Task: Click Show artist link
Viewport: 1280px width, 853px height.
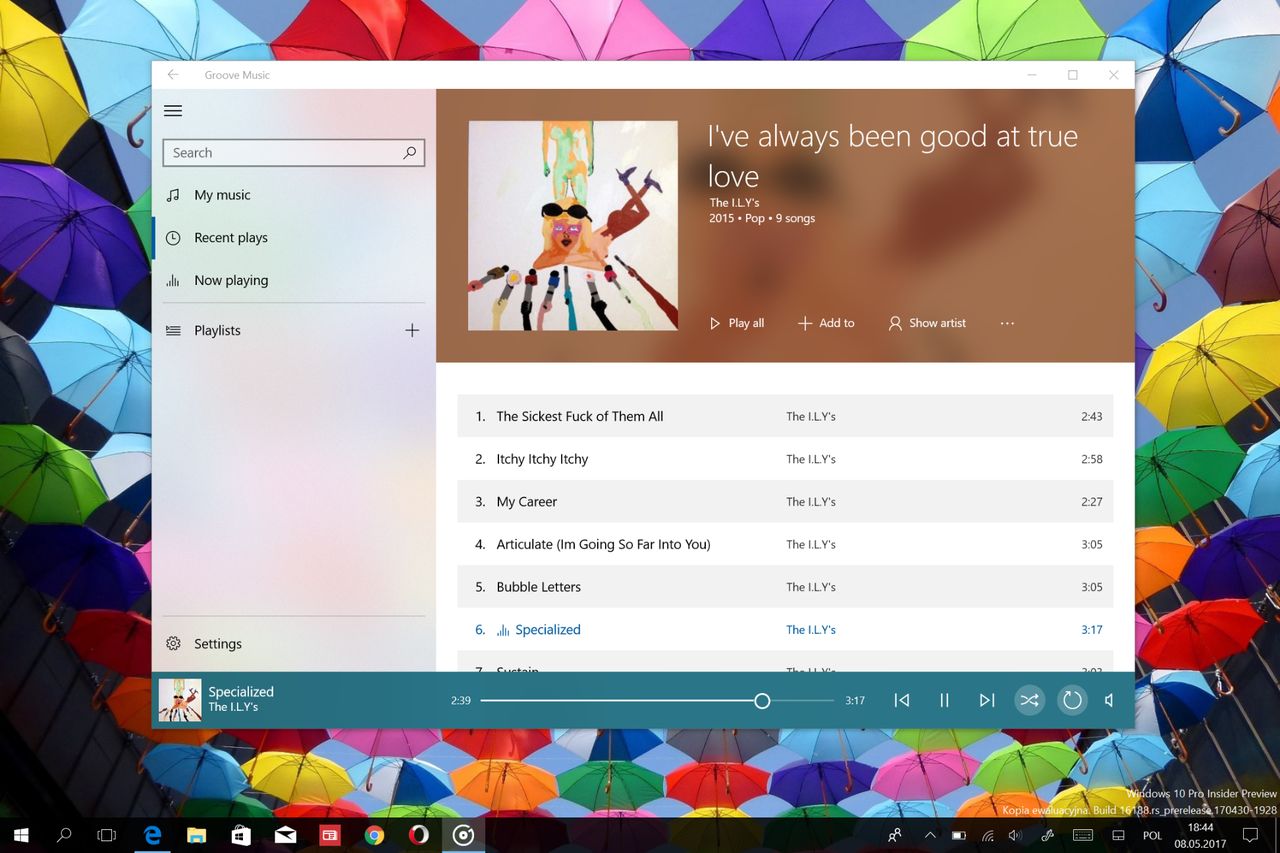Action: point(927,323)
